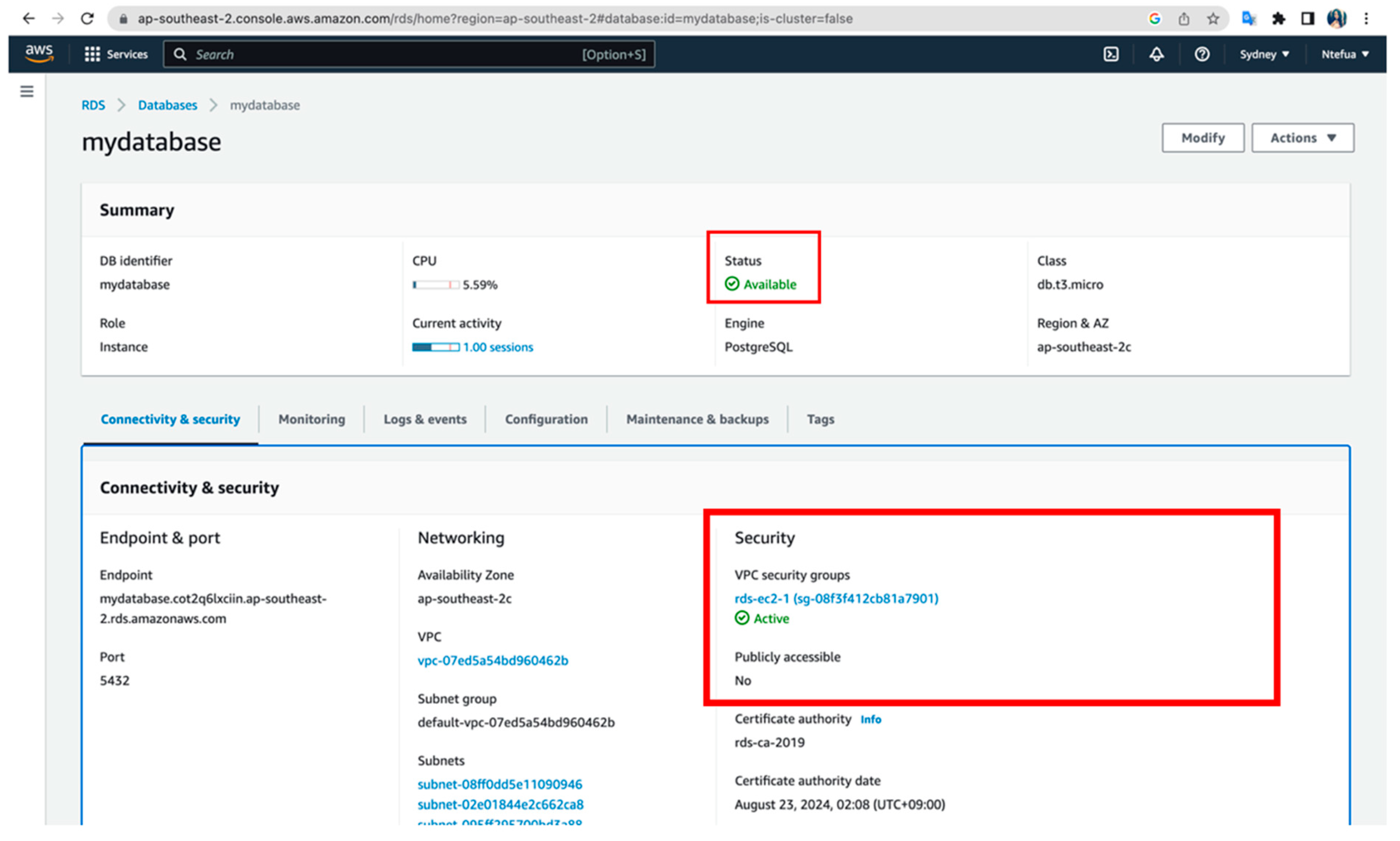Toggle the left hamburger navigation menu
Screen dimensions: 1400x841
click(x=27, y=91)
